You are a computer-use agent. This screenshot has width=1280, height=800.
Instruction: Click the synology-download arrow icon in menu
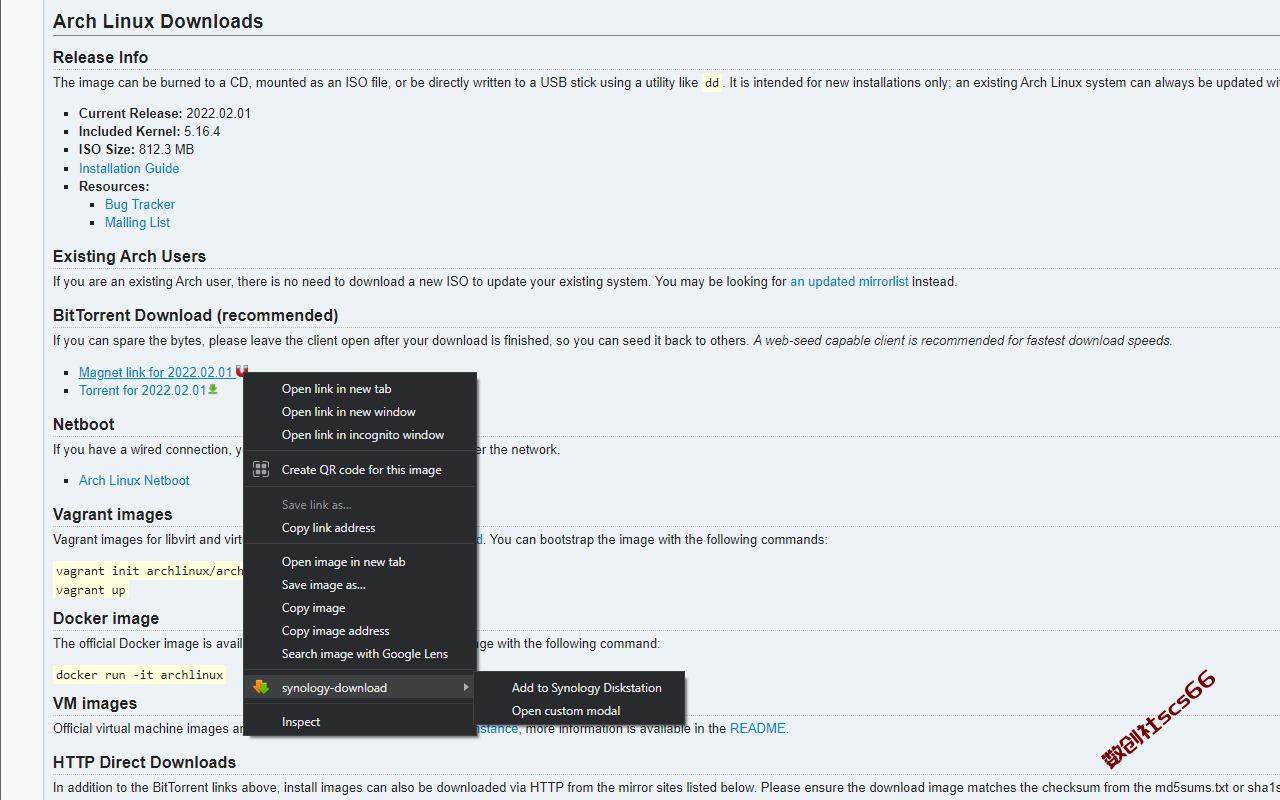[261, 687]
